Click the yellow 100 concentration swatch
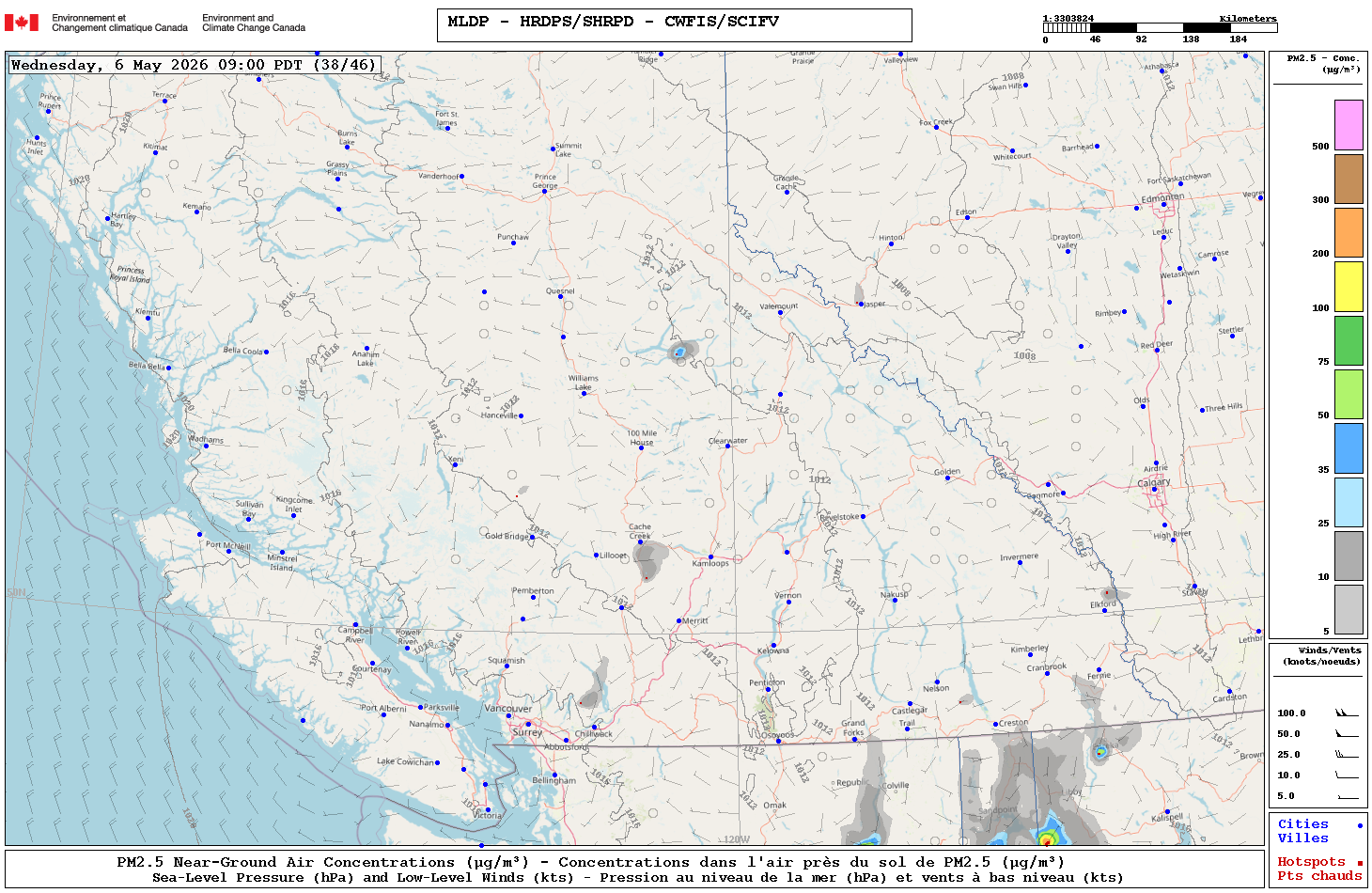Viewport: 1372px width, 893px height. click(x=1349, y=287)
